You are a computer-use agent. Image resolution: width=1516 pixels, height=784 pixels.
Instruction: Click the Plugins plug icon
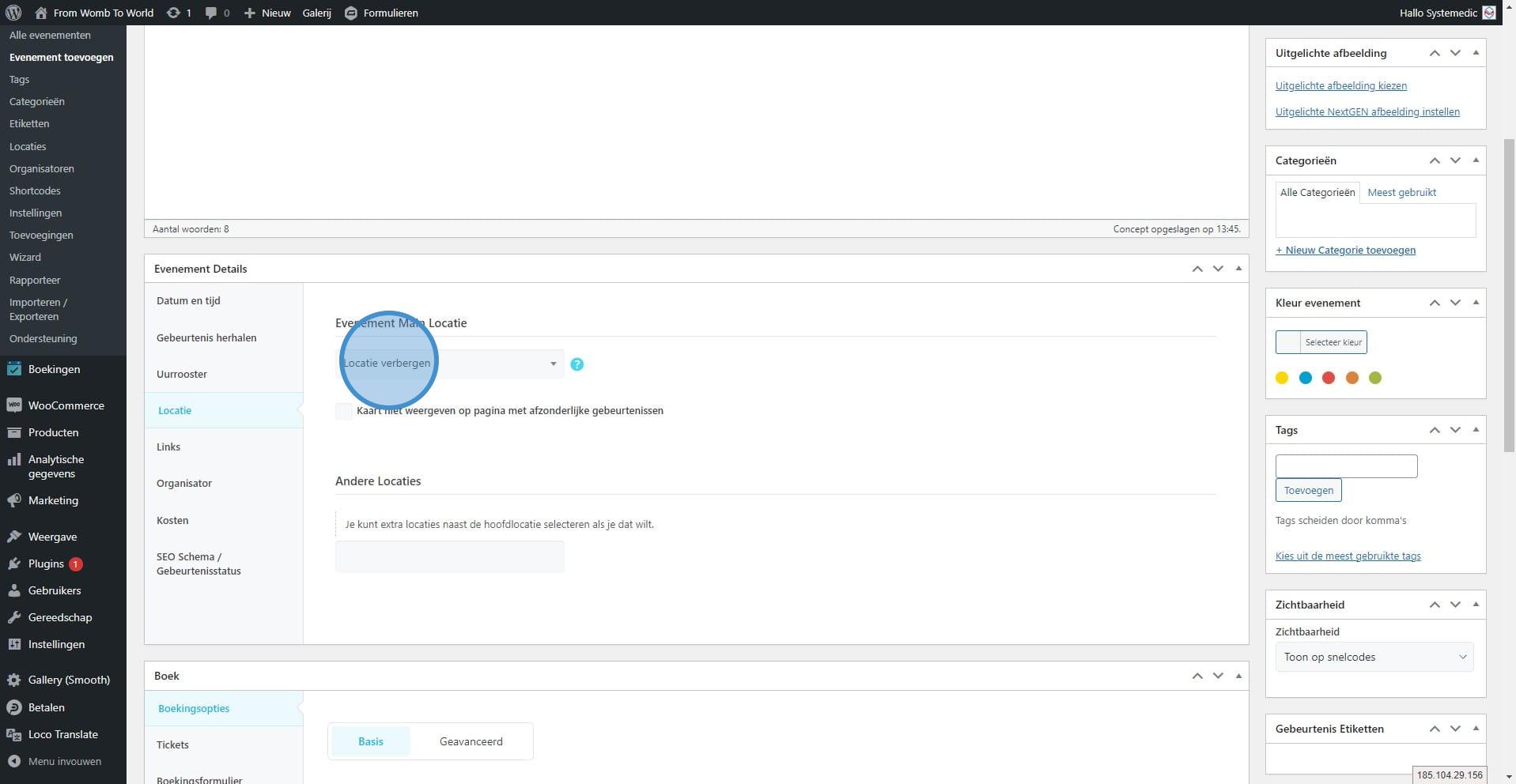14,563
